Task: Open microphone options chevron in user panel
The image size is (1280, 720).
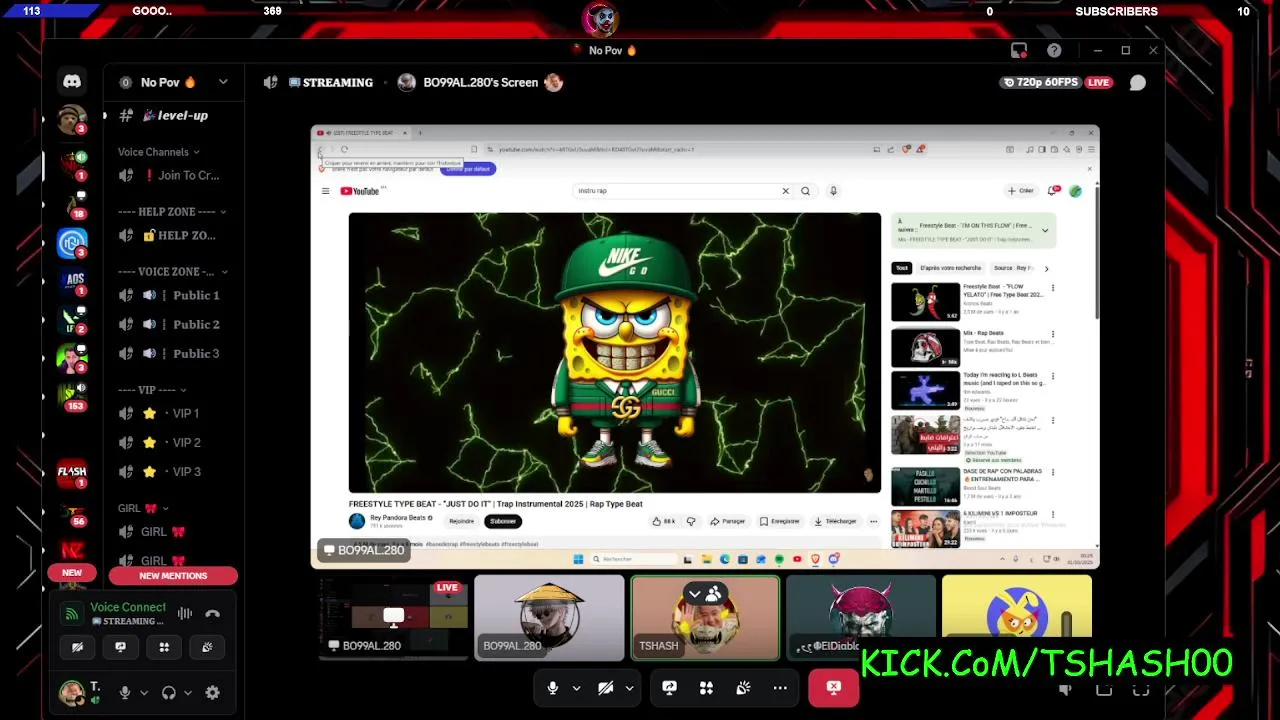Action: pos(143,692)
